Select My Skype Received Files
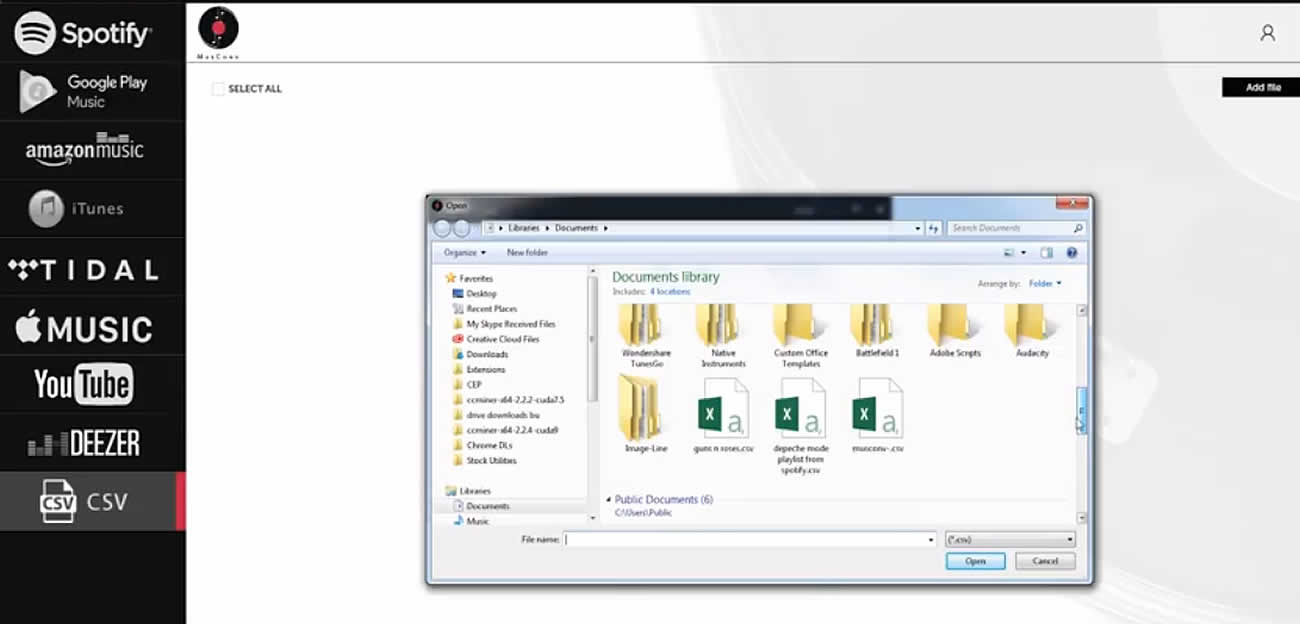Screen dimensions: 1300x624 [x=503, y=324]
